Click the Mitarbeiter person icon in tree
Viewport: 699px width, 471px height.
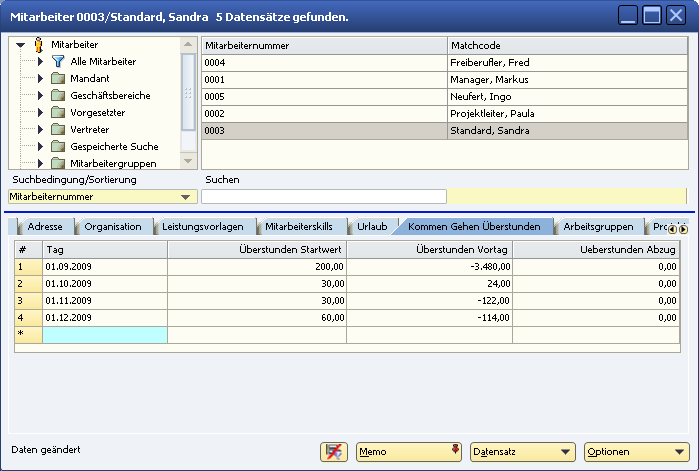[x=39, y=45]
